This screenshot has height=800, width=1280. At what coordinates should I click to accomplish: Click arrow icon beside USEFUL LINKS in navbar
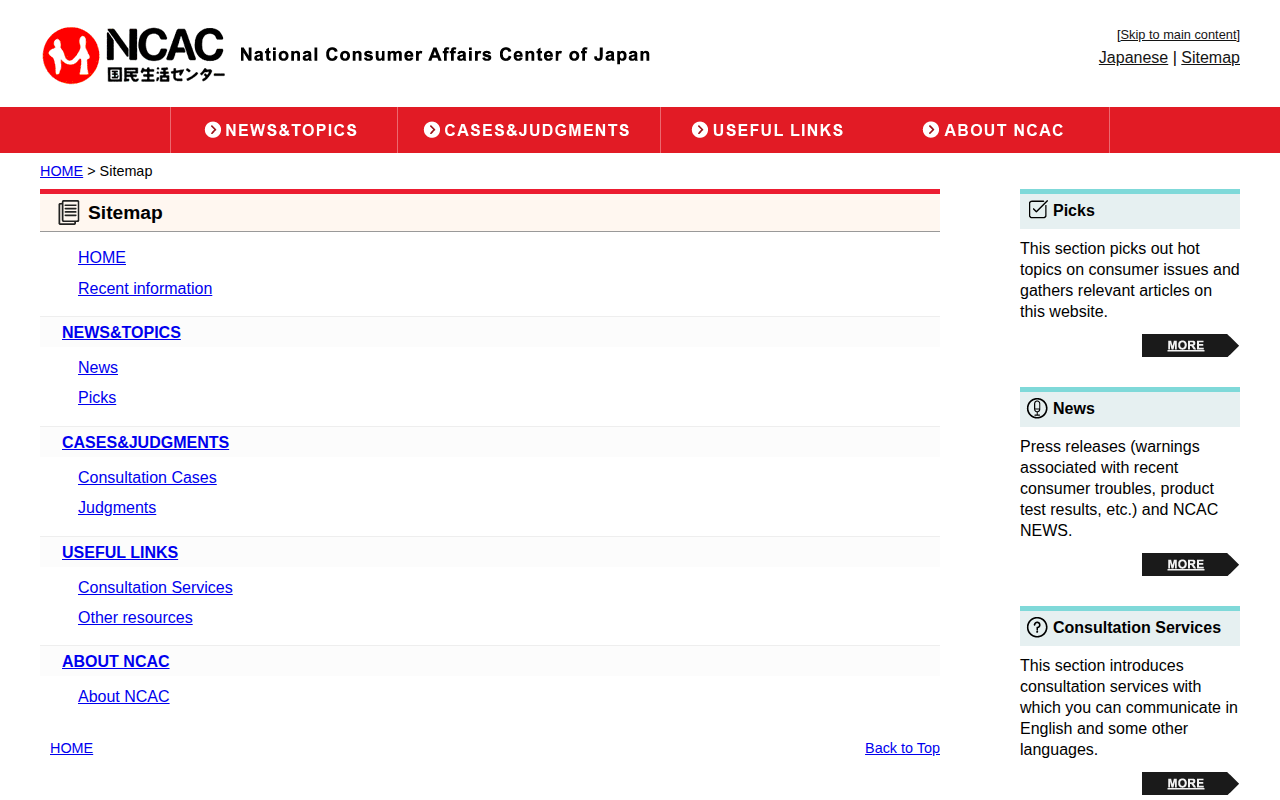pyautogui.click(x=700, y=130)
